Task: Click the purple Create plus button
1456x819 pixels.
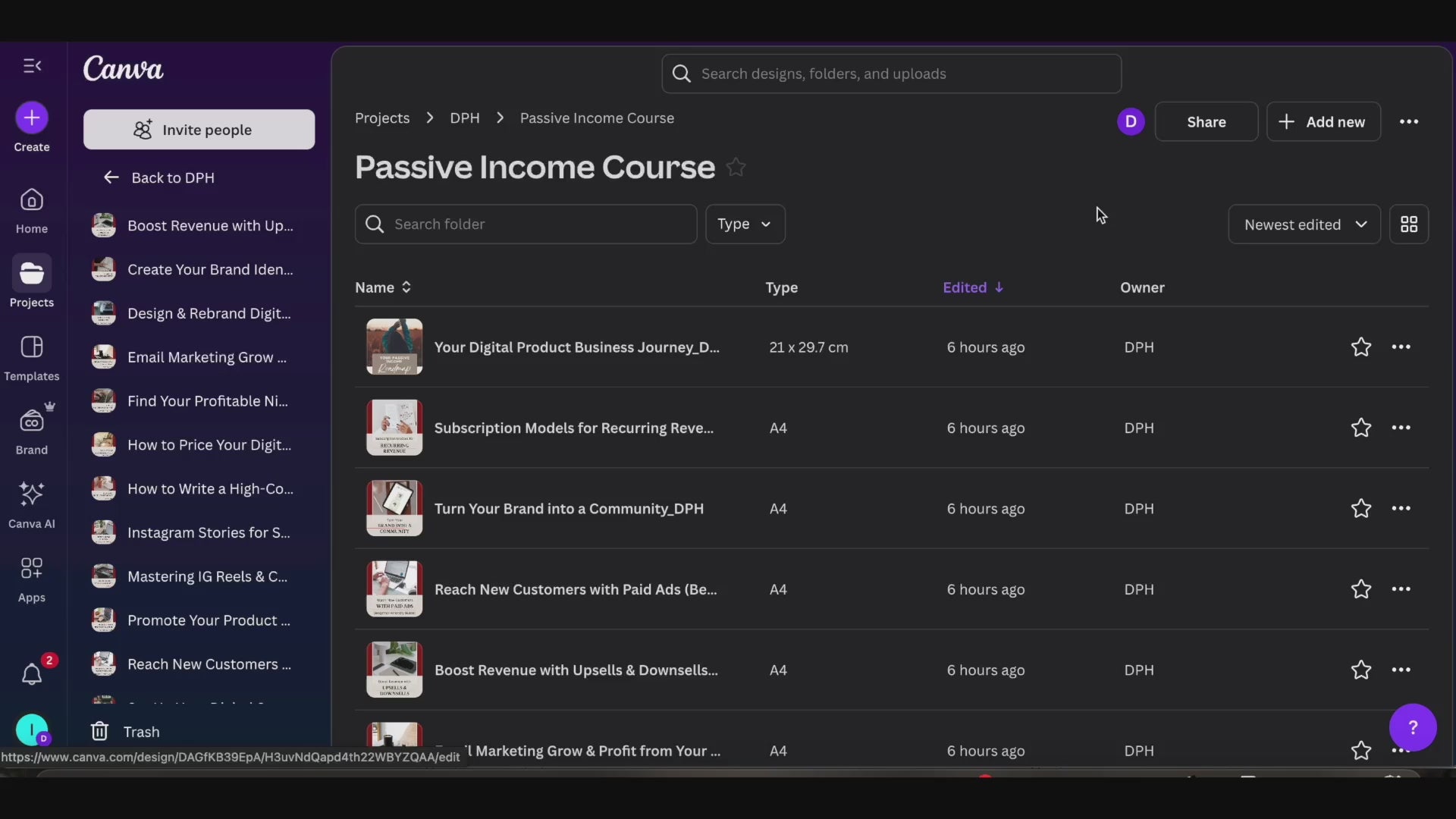Action: 32,118
